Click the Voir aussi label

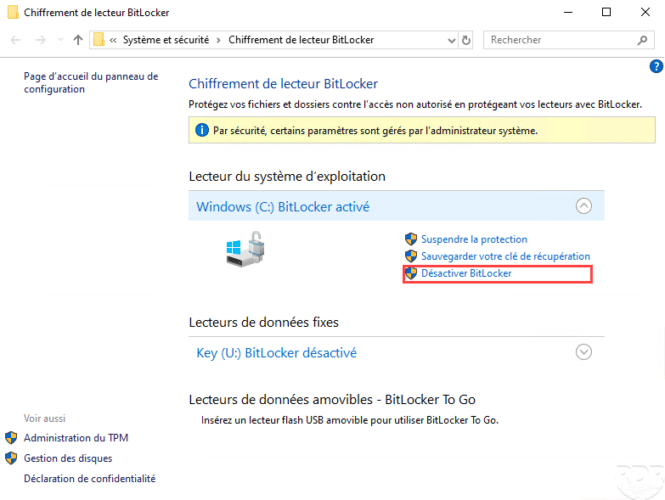click(45, 418)
